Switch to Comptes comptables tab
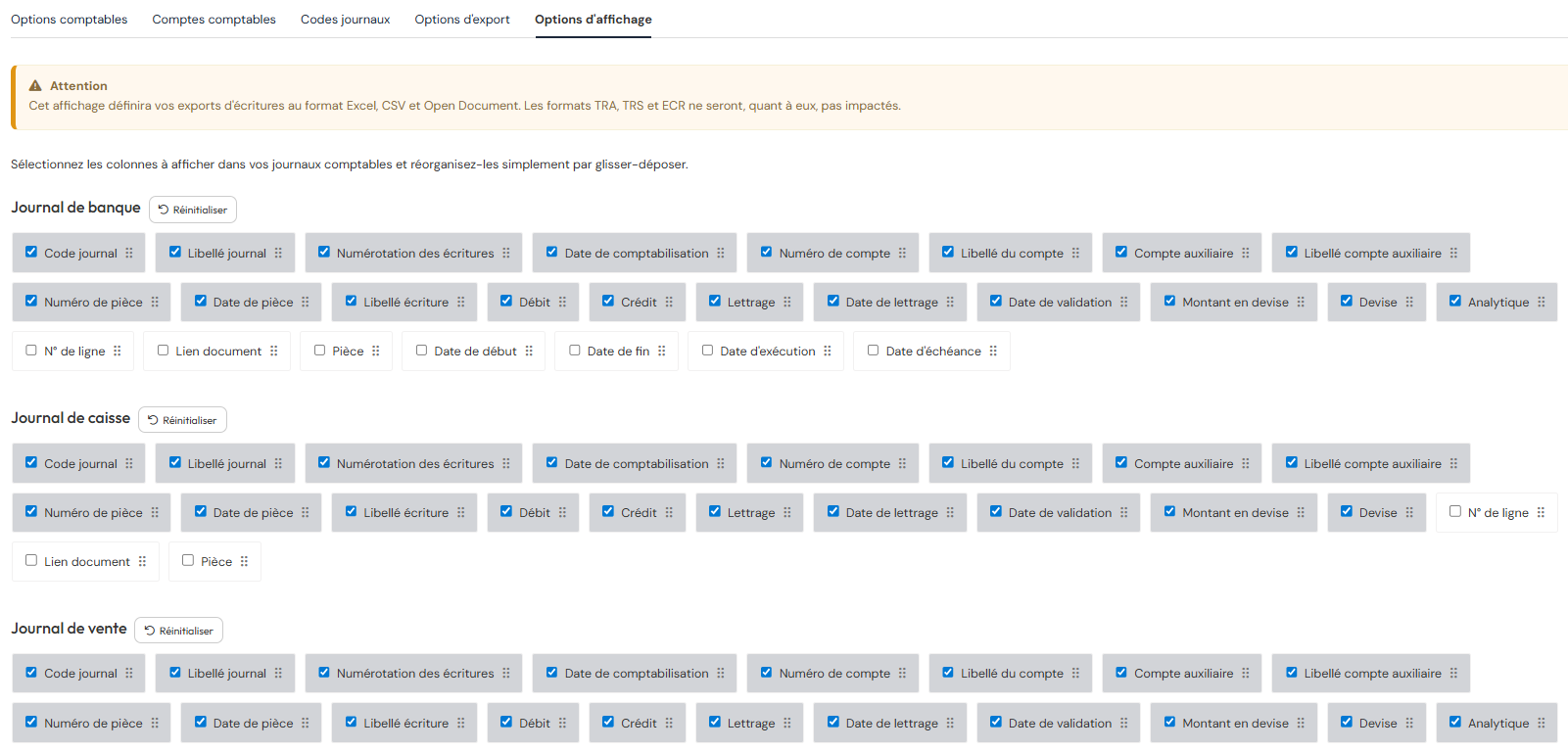The image size is (1568, 752). tap(214, 20)
